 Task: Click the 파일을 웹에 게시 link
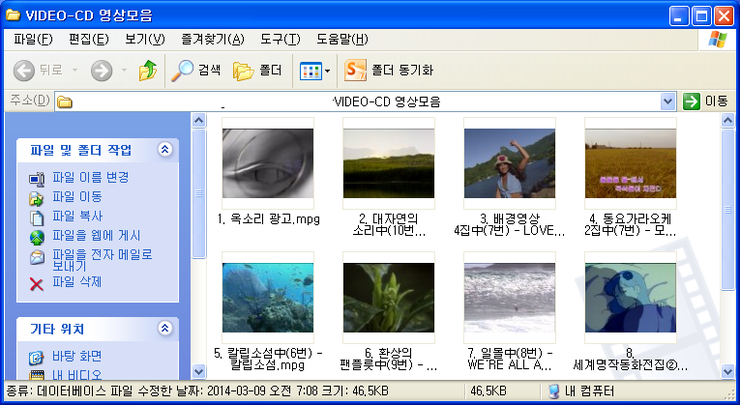(96, 236)
